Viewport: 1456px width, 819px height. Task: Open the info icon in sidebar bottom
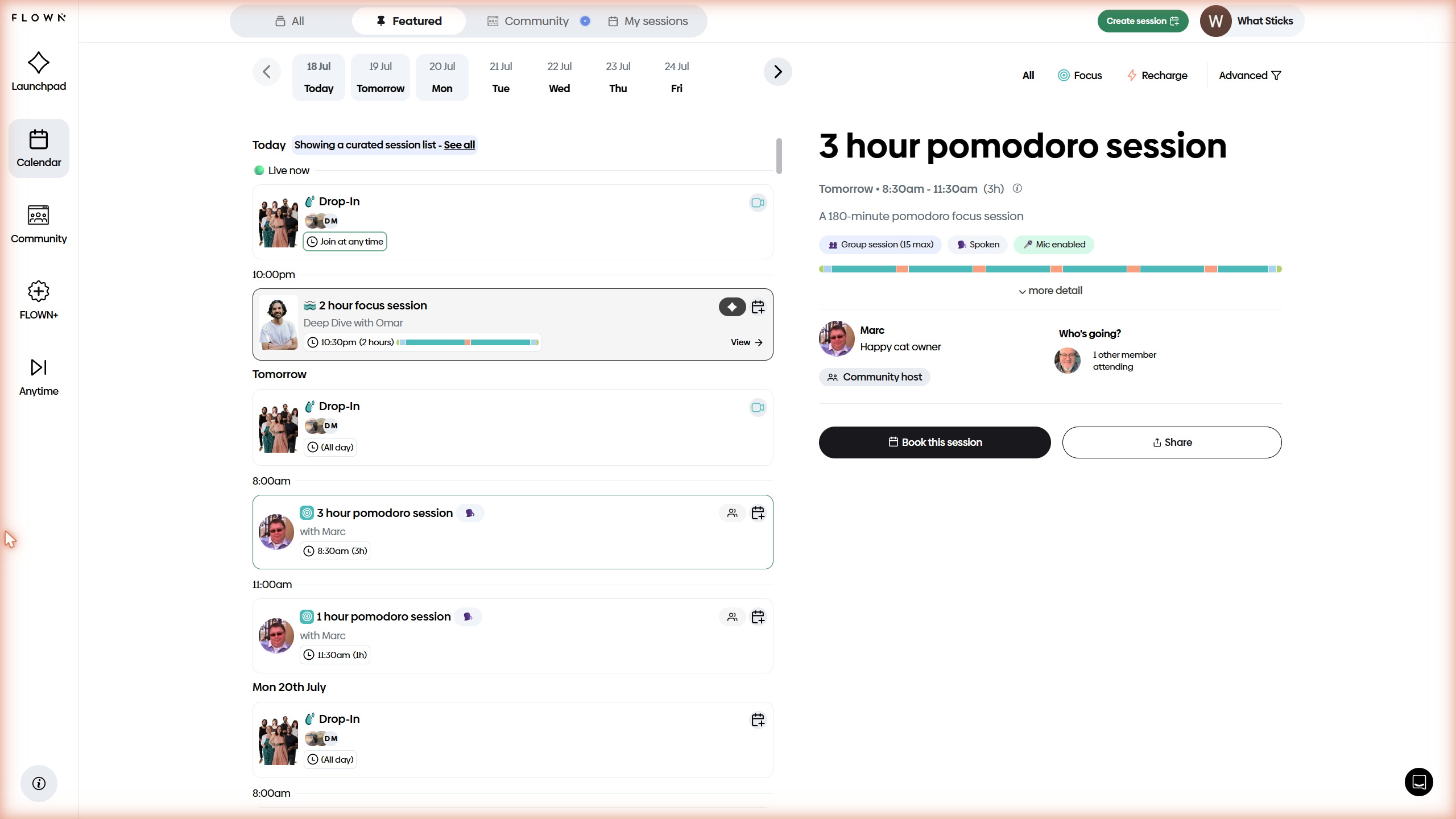(x=39, y=783)
